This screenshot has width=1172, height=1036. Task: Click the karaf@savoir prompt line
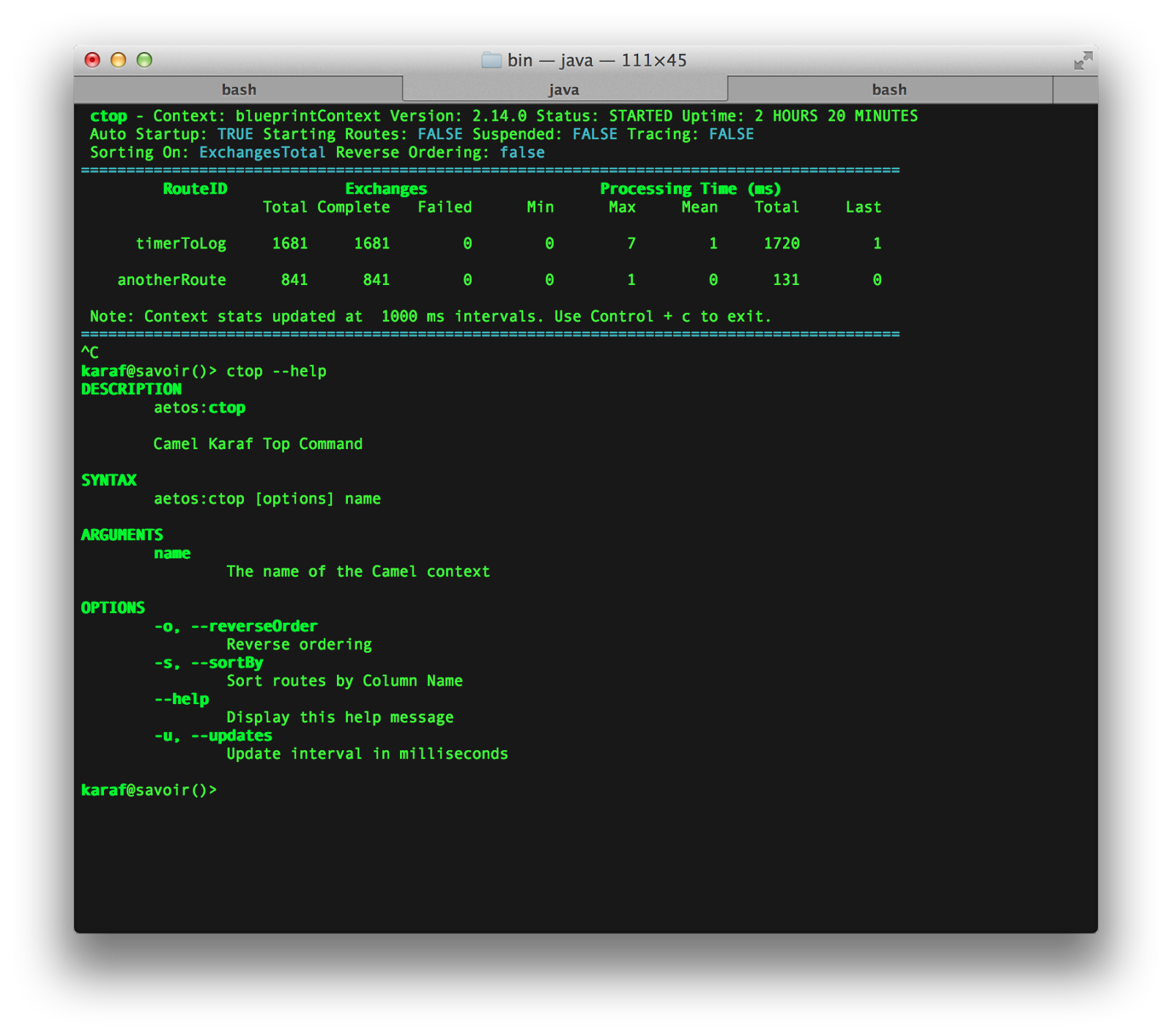click(146, 790)
